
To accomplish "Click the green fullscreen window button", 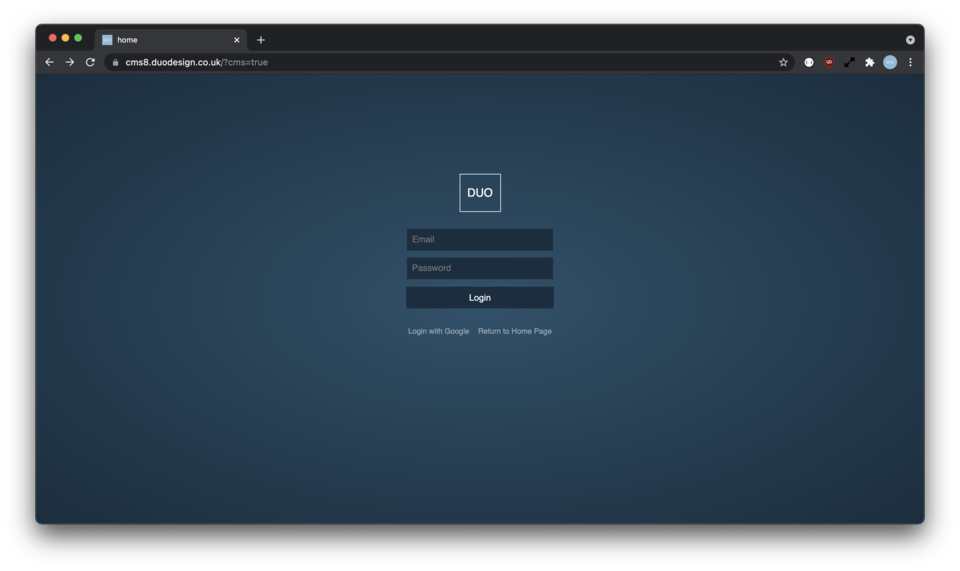I will [78, 38].
